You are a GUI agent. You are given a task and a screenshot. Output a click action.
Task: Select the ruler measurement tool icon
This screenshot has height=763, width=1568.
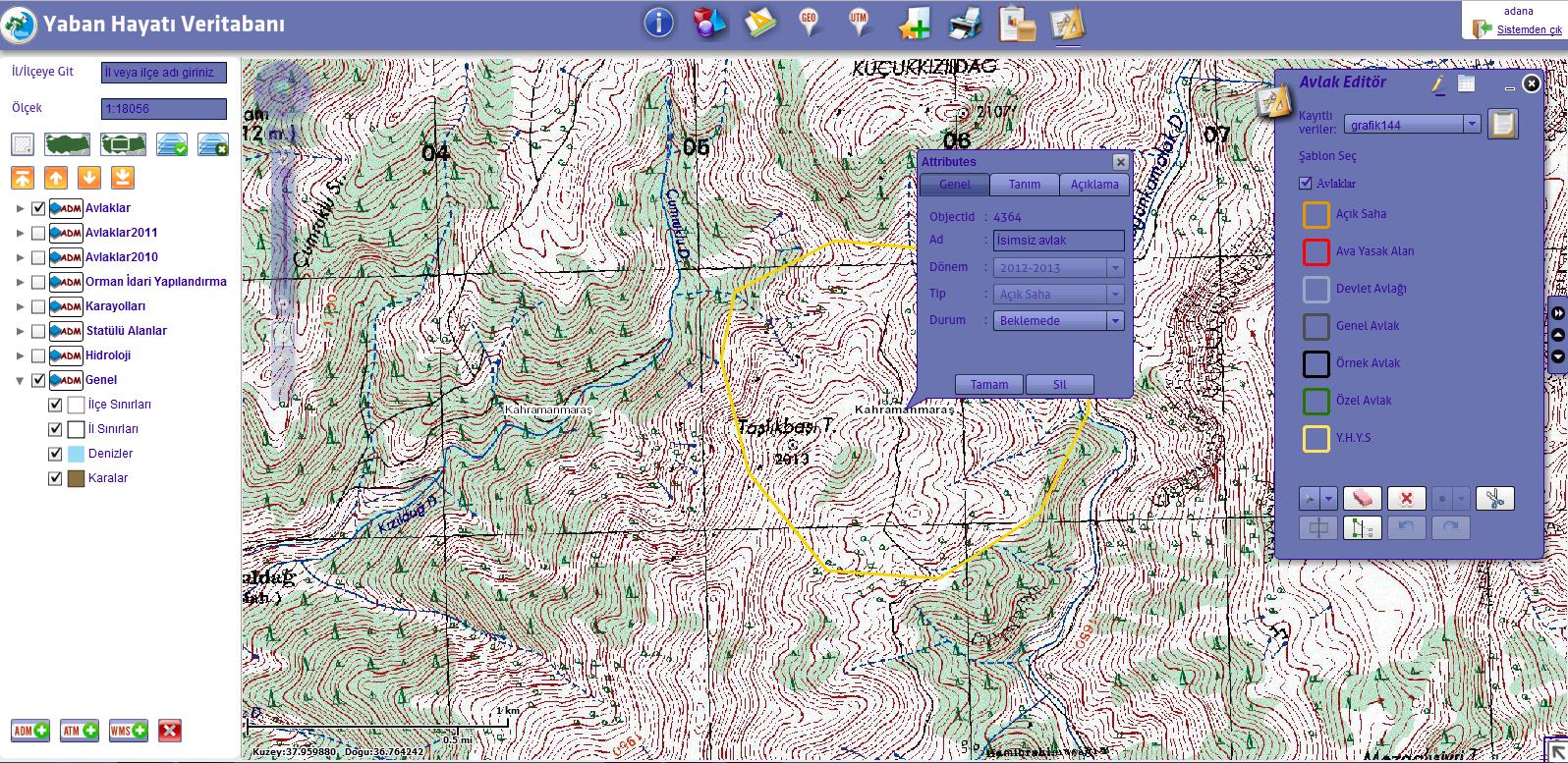pos(760,22)
